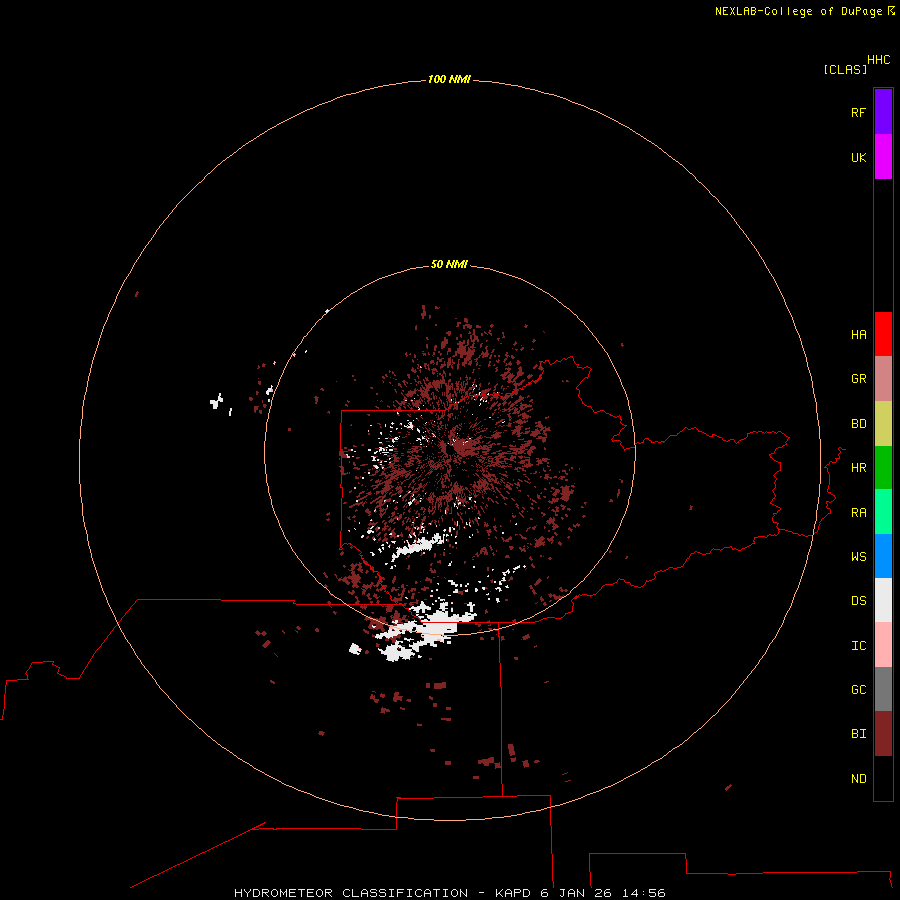Click the HA red legend swatch
900x900 pixels.
(883, 334)
